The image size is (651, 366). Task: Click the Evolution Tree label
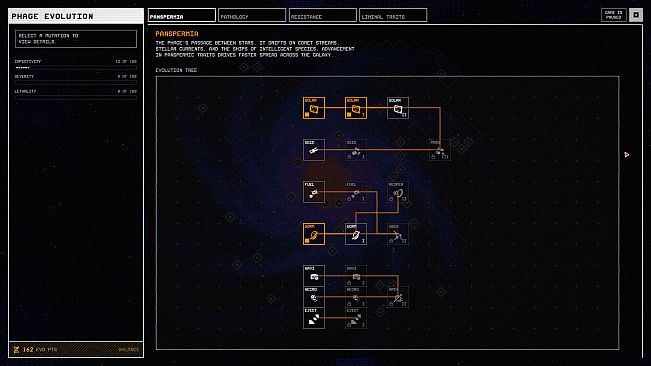click(176, 70)
